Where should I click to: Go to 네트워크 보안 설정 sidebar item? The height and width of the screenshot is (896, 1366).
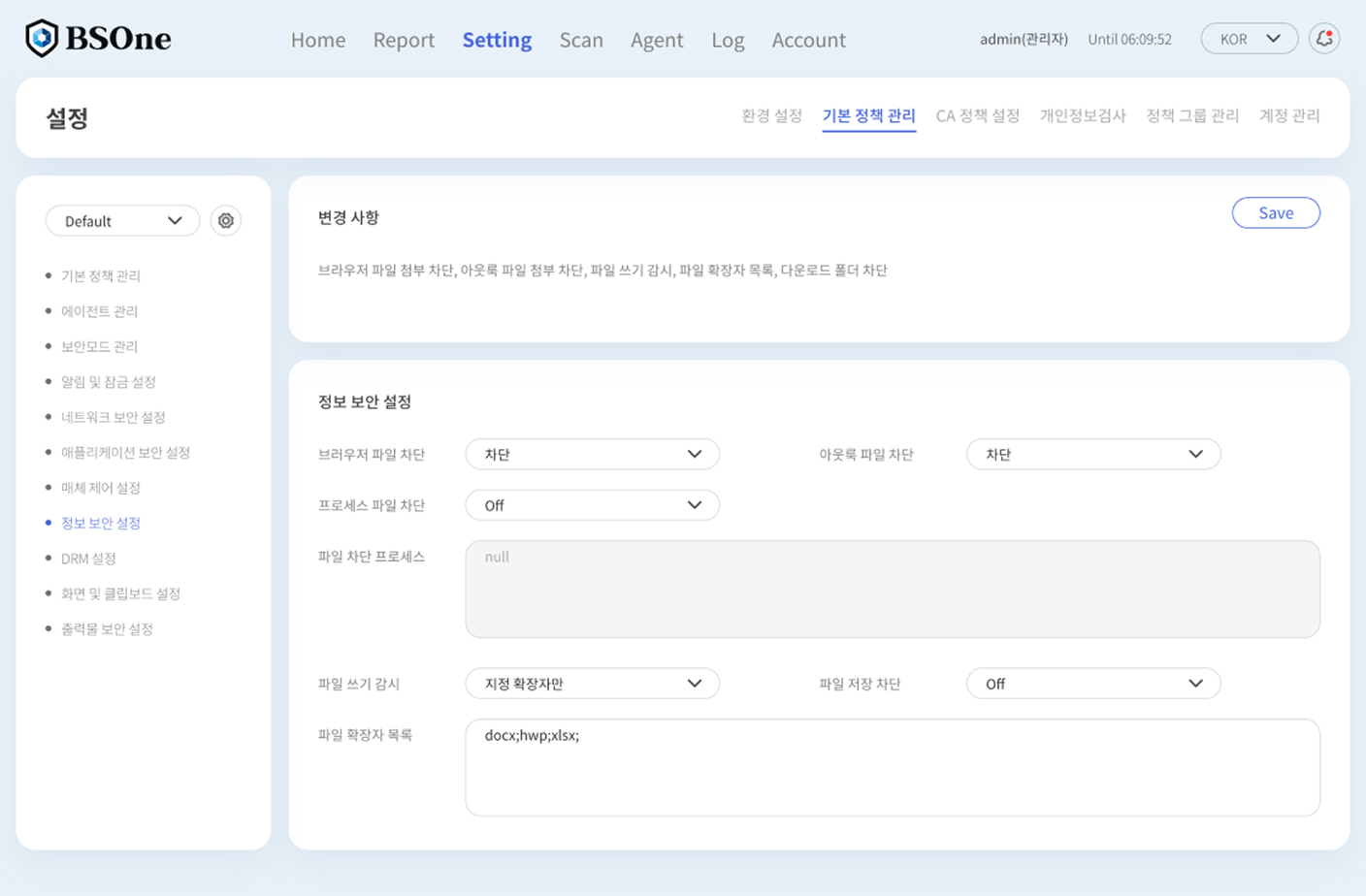click(x=114, y=417)
